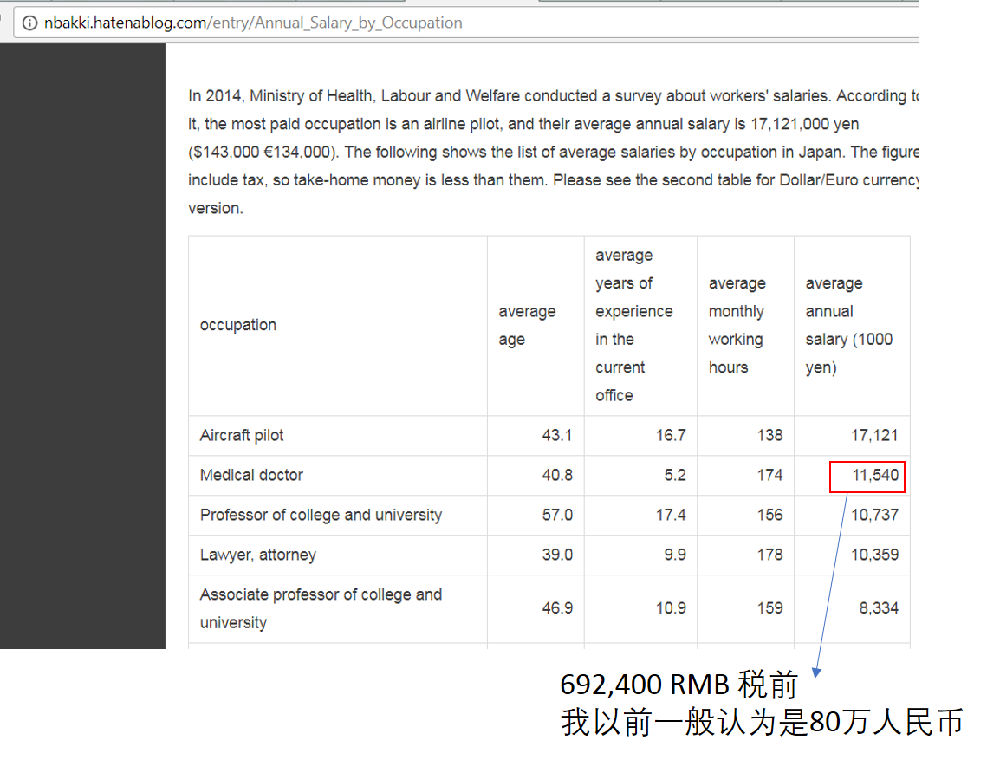
Task: Click the address bar URL text
Action: pos(253,23)
